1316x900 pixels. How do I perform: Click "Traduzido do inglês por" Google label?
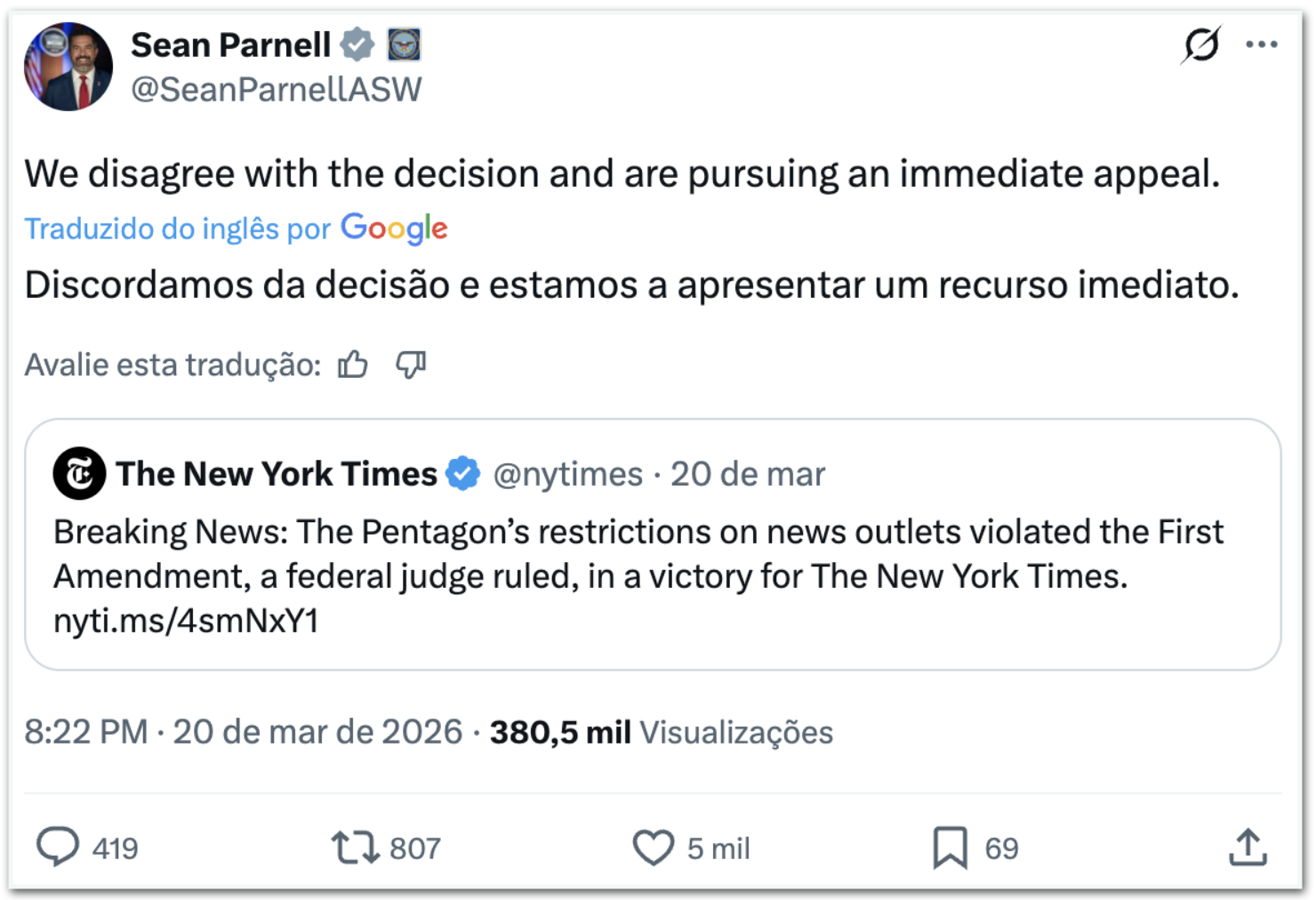click(236, 229)
